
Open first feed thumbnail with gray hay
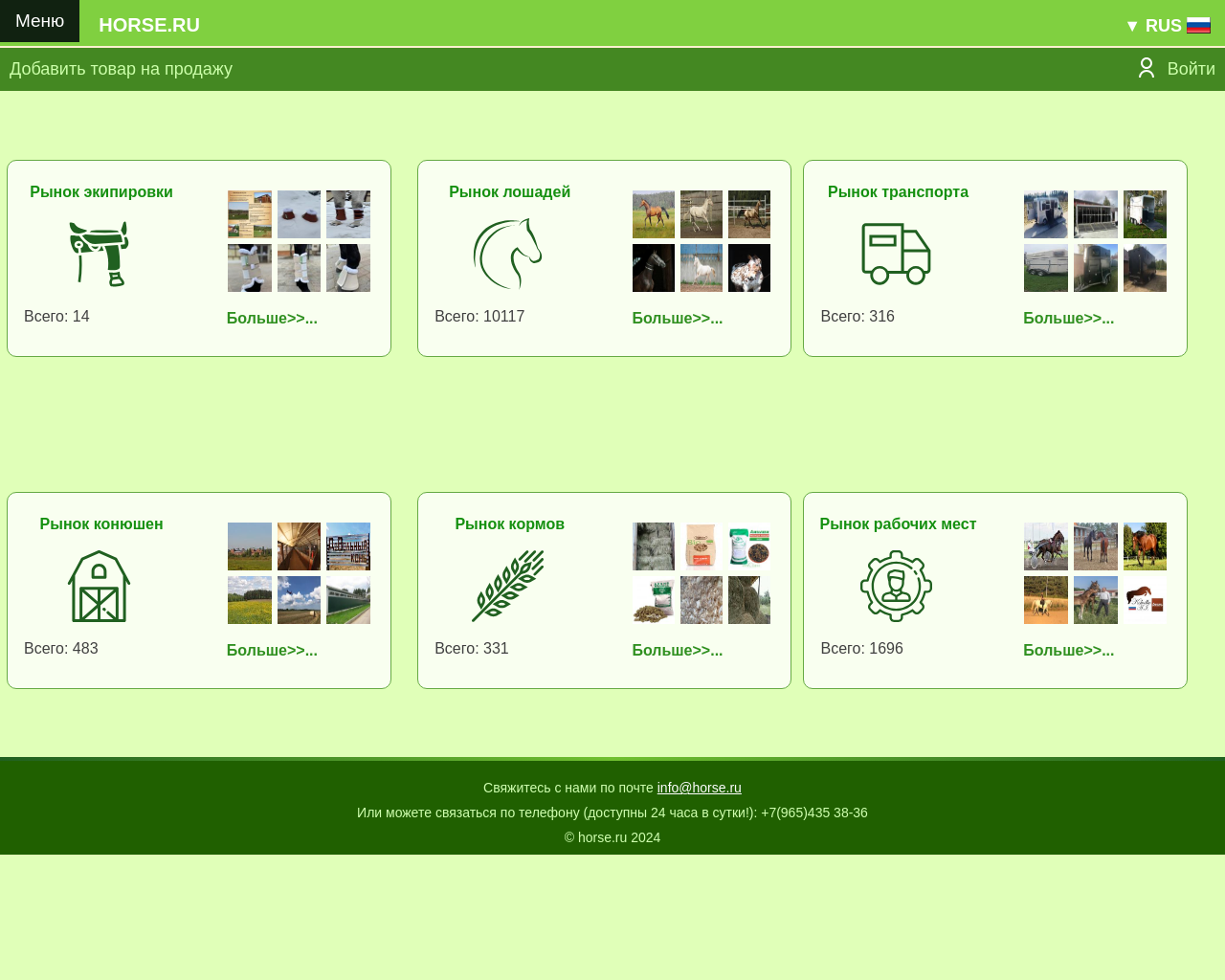pos(654,546)
